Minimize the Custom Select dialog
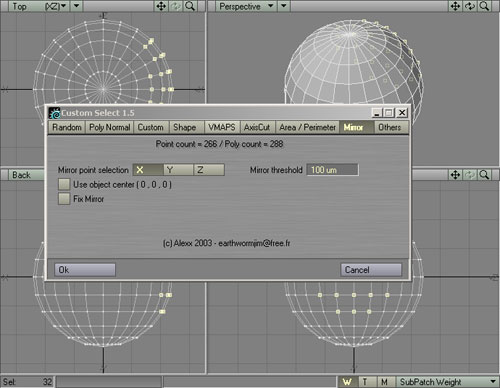Screen dimensions: 500x388 376,113
